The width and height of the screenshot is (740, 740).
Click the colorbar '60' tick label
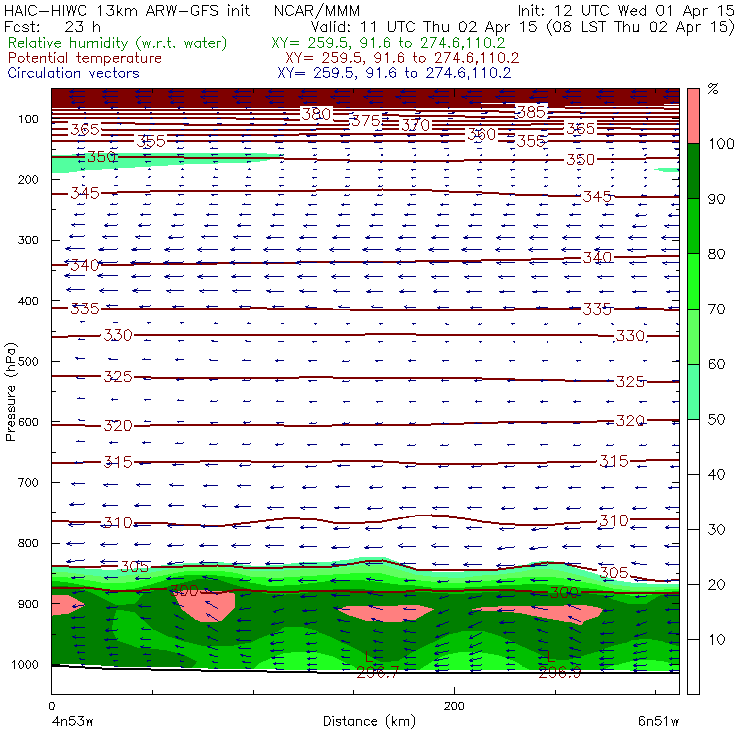(x=716, y=364)
